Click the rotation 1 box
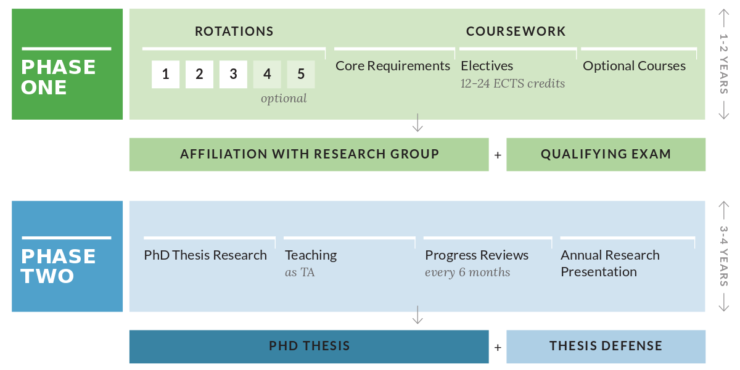The height and width of the screenshot is (370, 740). point(165,74)
